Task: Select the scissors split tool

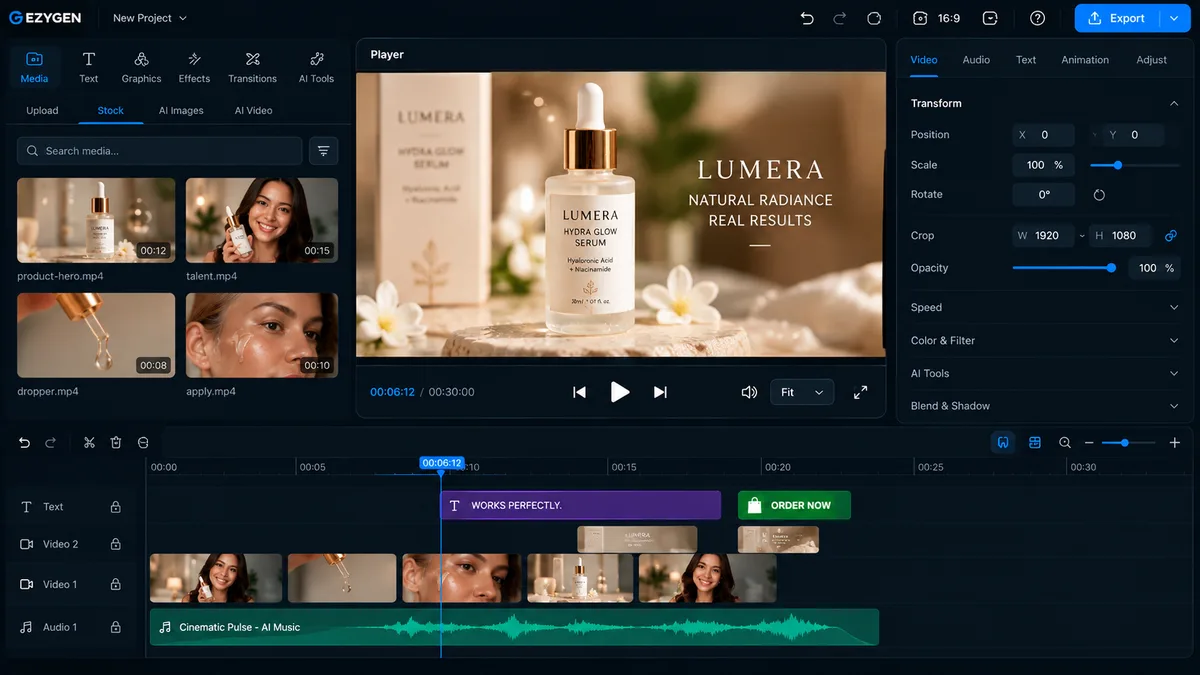Action: pos(89,442)
